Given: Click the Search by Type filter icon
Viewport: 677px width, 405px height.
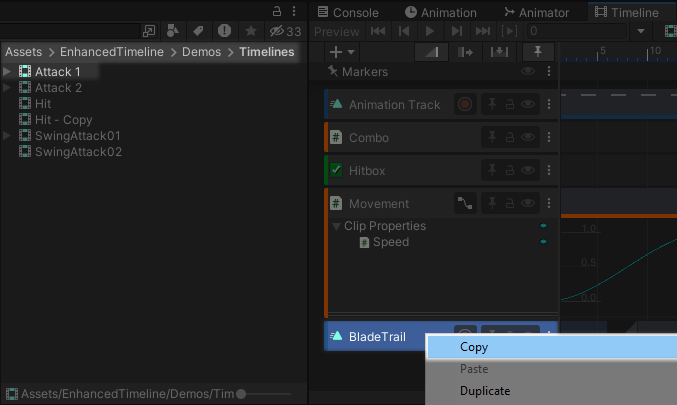Looking at the screenshot, I should (x=173, y=31).
